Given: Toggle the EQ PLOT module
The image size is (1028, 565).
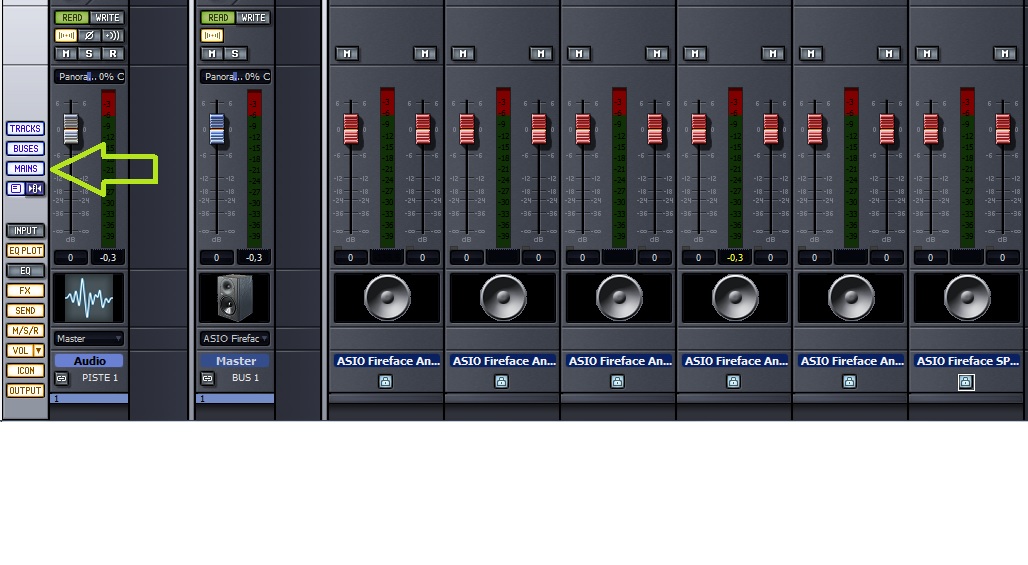Looking at the screenshot, I should coord(26,250).
